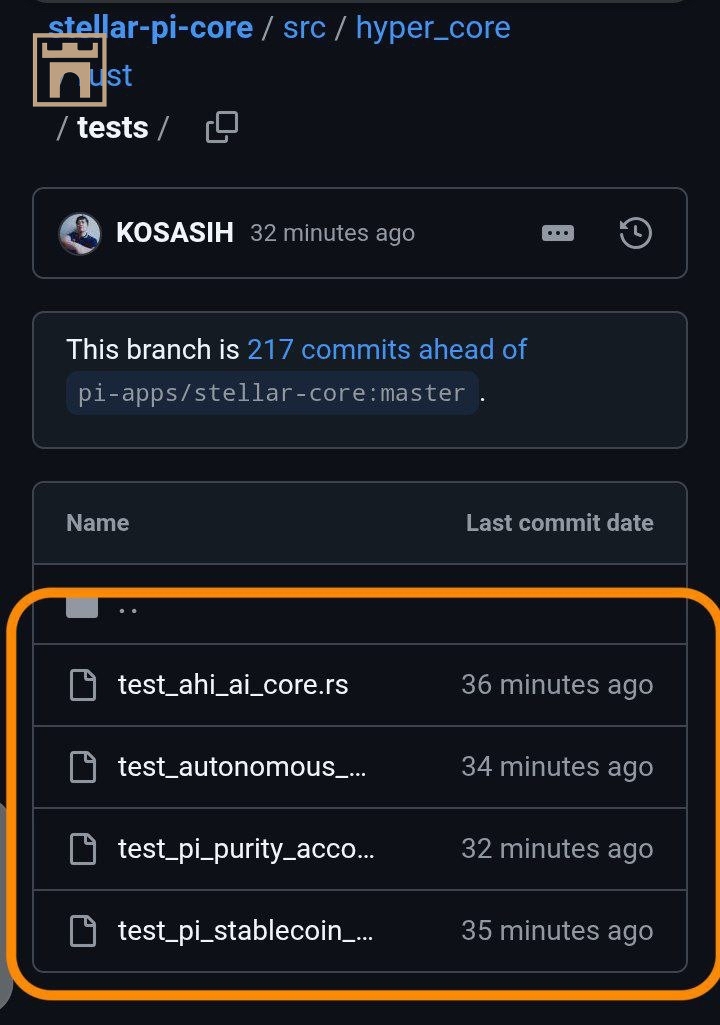Click the file icon beside test_pi_purity file
720x1025 pixels.
[x=82, y=849]
